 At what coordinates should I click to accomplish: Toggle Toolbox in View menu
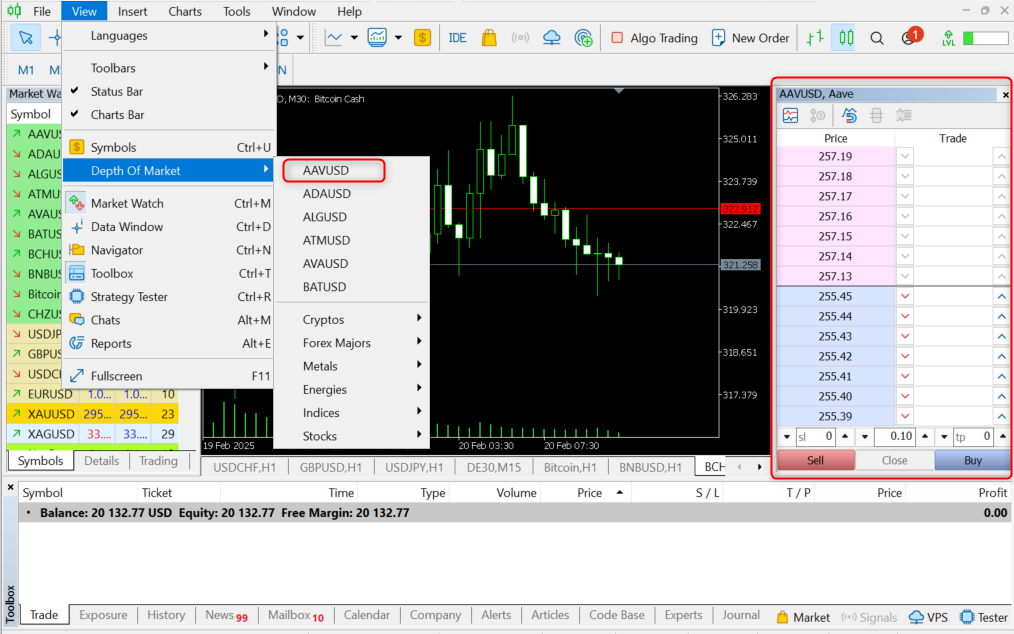coord(169,273)
